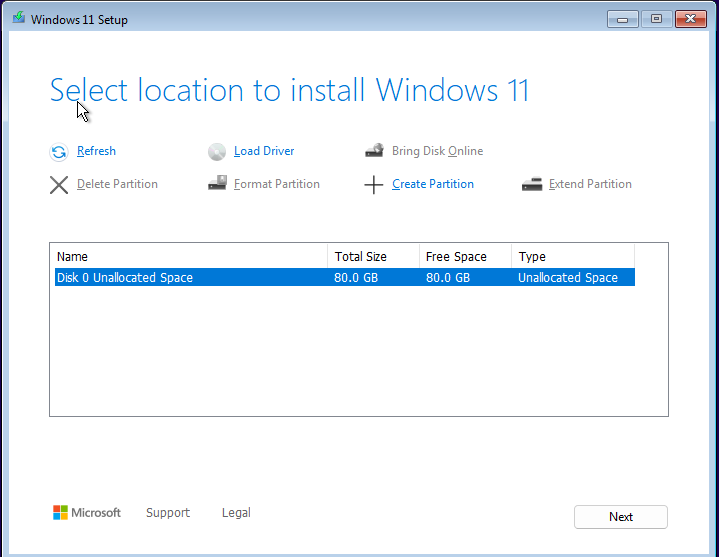
Task: Open the Support link
Action: point(168,513)
